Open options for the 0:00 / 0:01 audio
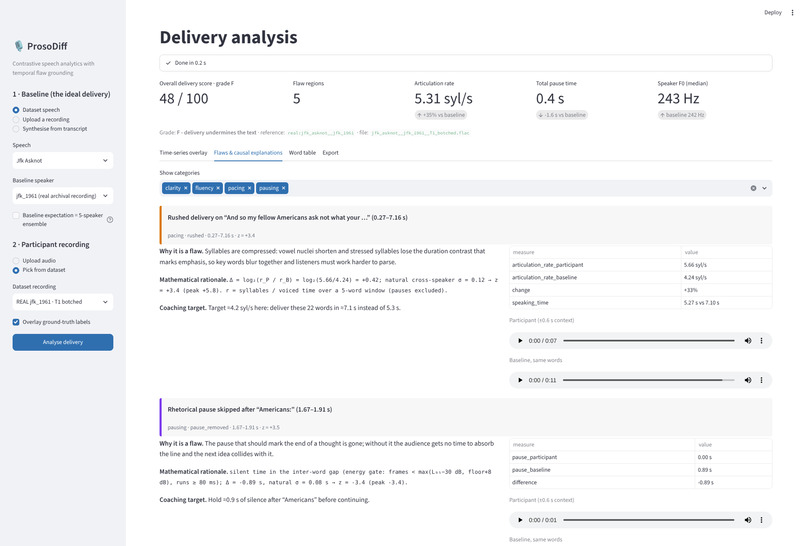This screenshot has height=546, width=806. pyautogui.click(x=761, y=520)
